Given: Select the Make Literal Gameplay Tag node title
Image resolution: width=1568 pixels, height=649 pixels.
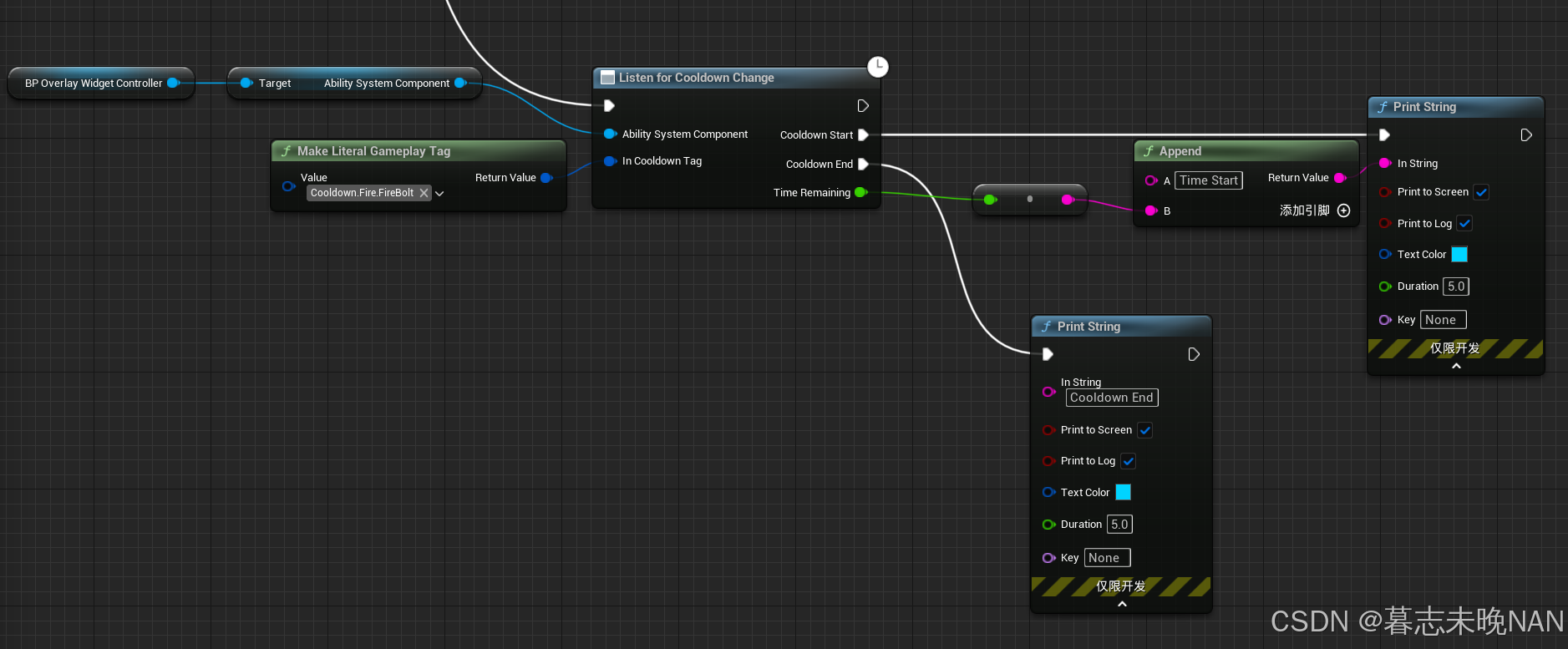Looking at the screenshot, I should (x=373, y=151).
